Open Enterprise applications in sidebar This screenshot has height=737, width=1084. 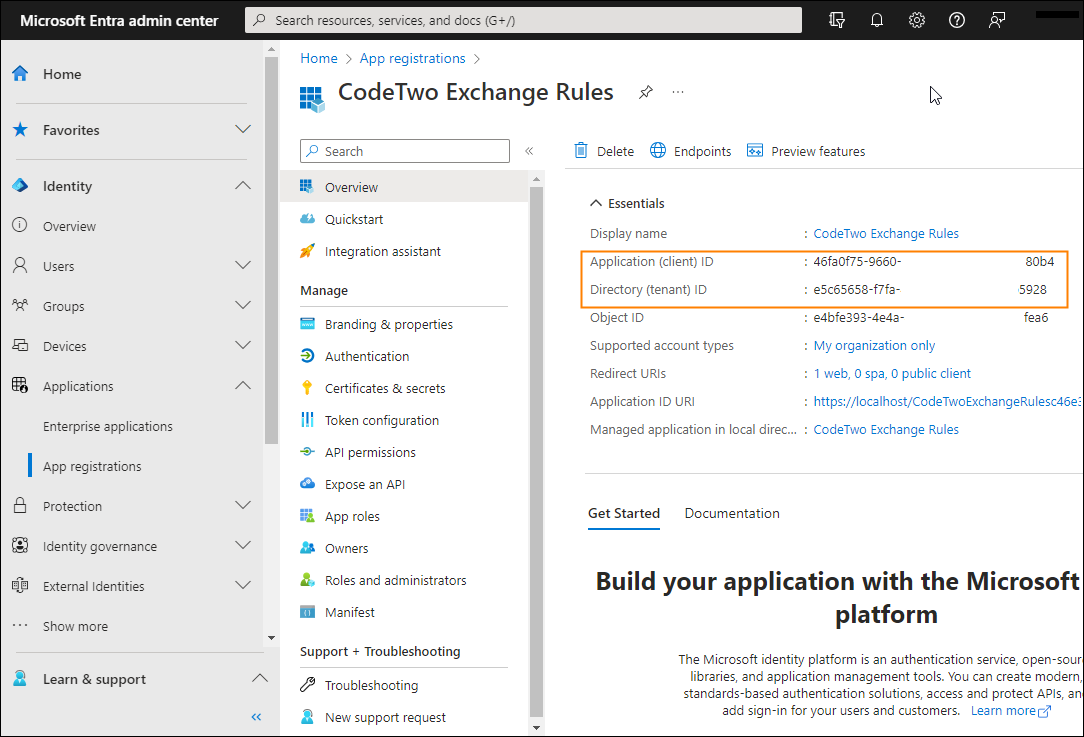point(108,426)
